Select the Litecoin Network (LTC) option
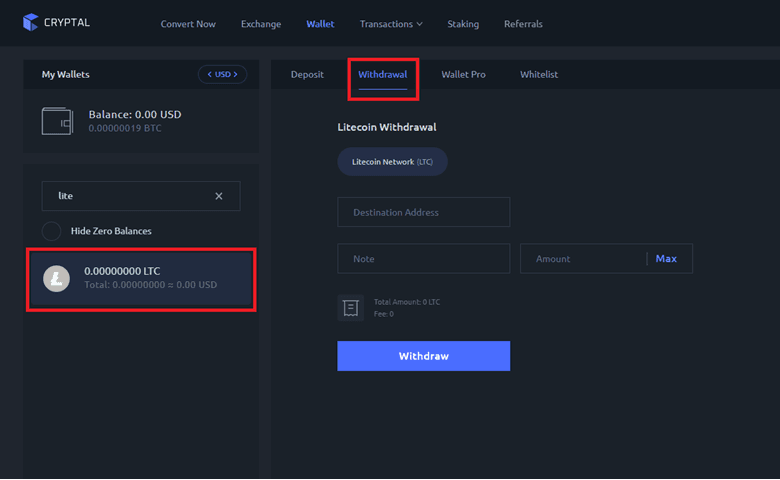 (392, 162)
